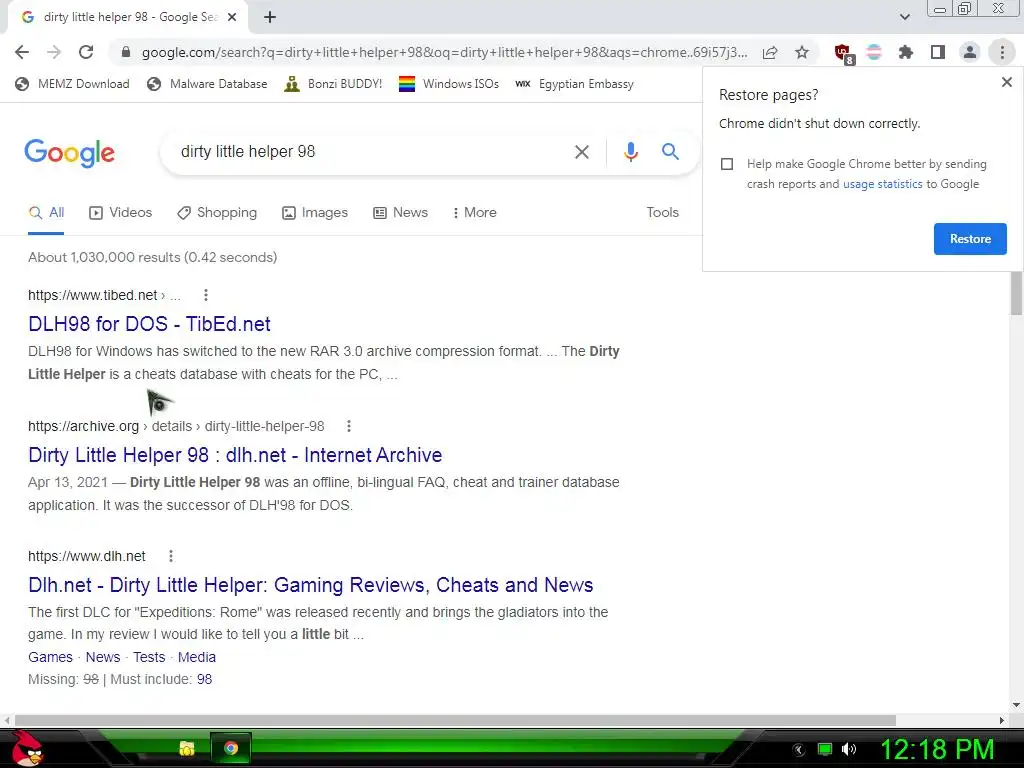Open the Games sitelink
This screenshot has width=1024, height=768.
(x=50, y=658)
